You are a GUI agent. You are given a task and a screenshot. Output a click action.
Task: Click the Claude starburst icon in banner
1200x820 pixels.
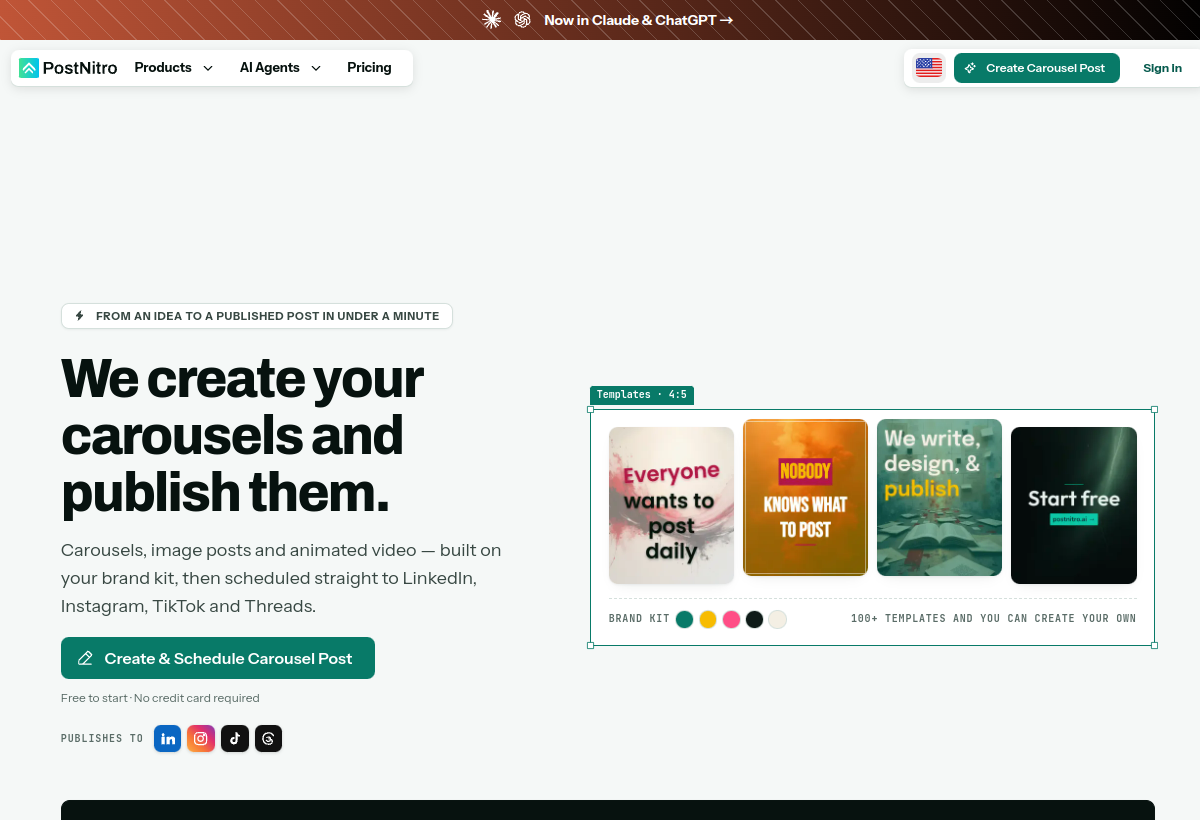pyautogui.click(x=491, y=20)
